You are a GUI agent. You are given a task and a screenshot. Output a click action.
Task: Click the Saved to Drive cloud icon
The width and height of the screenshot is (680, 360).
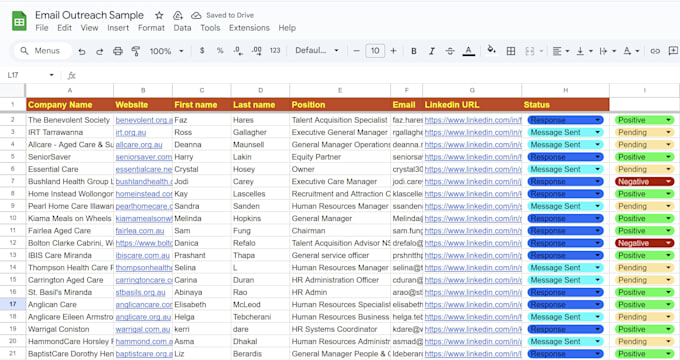(x=196, y=16)
